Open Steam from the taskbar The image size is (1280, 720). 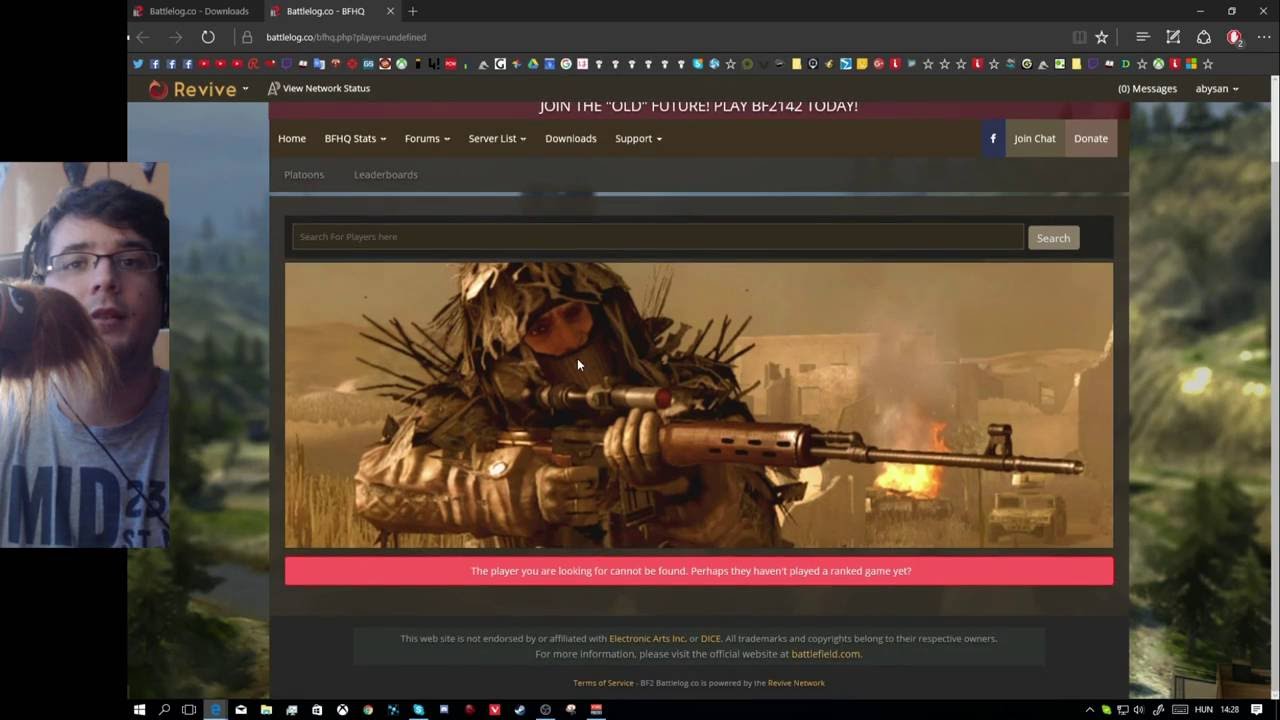(519, 710)
